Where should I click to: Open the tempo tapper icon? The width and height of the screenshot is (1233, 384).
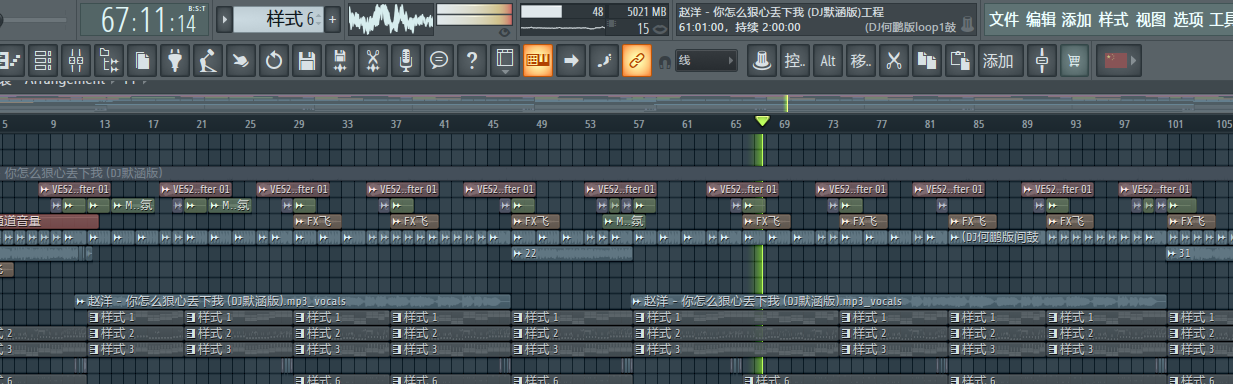pos(208,61)
